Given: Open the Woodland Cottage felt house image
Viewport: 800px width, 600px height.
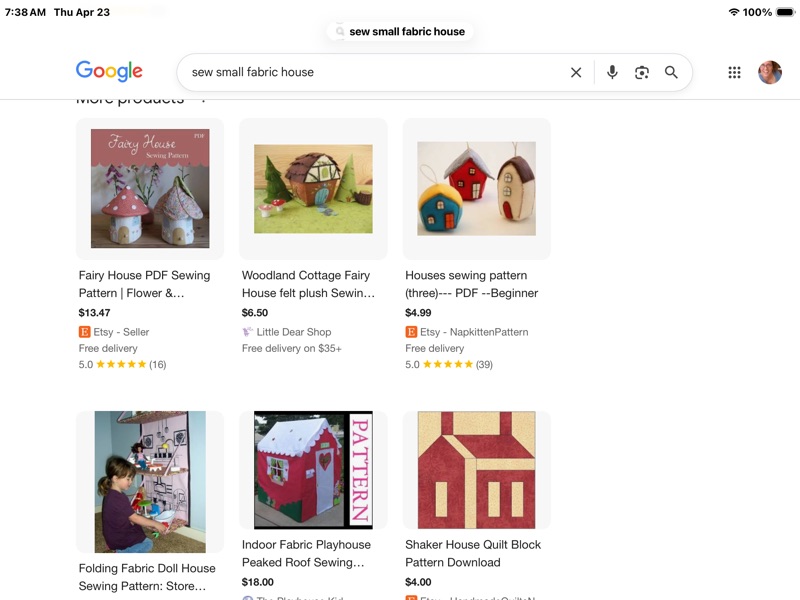Looking at the screenshot, I should click(x=313, y=189).
